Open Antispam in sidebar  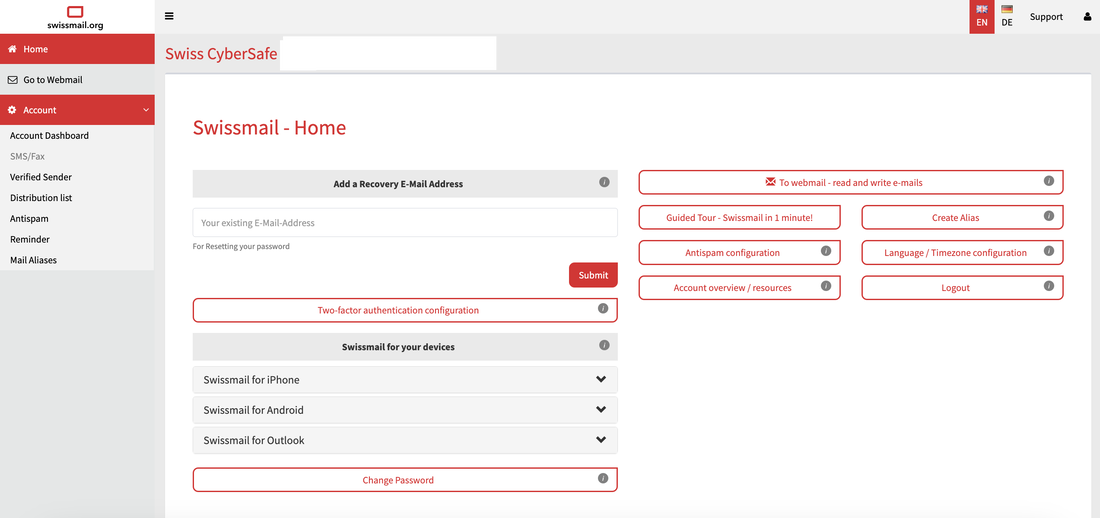tap(29, 219)
